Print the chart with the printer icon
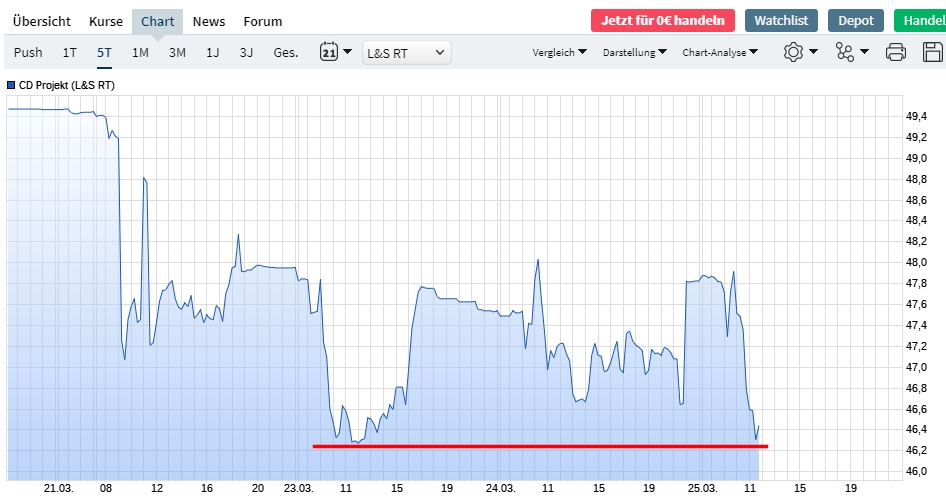Screen dimensions: 946x496 point(896,52)
